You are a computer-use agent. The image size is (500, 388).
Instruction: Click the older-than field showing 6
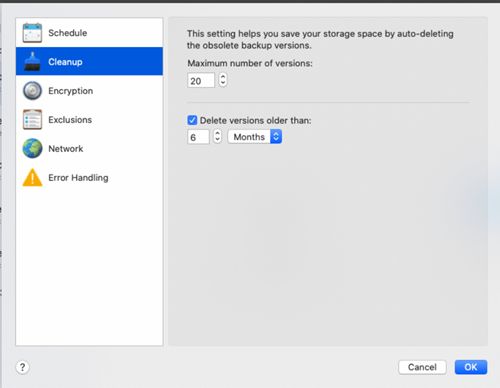coord(198,137)
